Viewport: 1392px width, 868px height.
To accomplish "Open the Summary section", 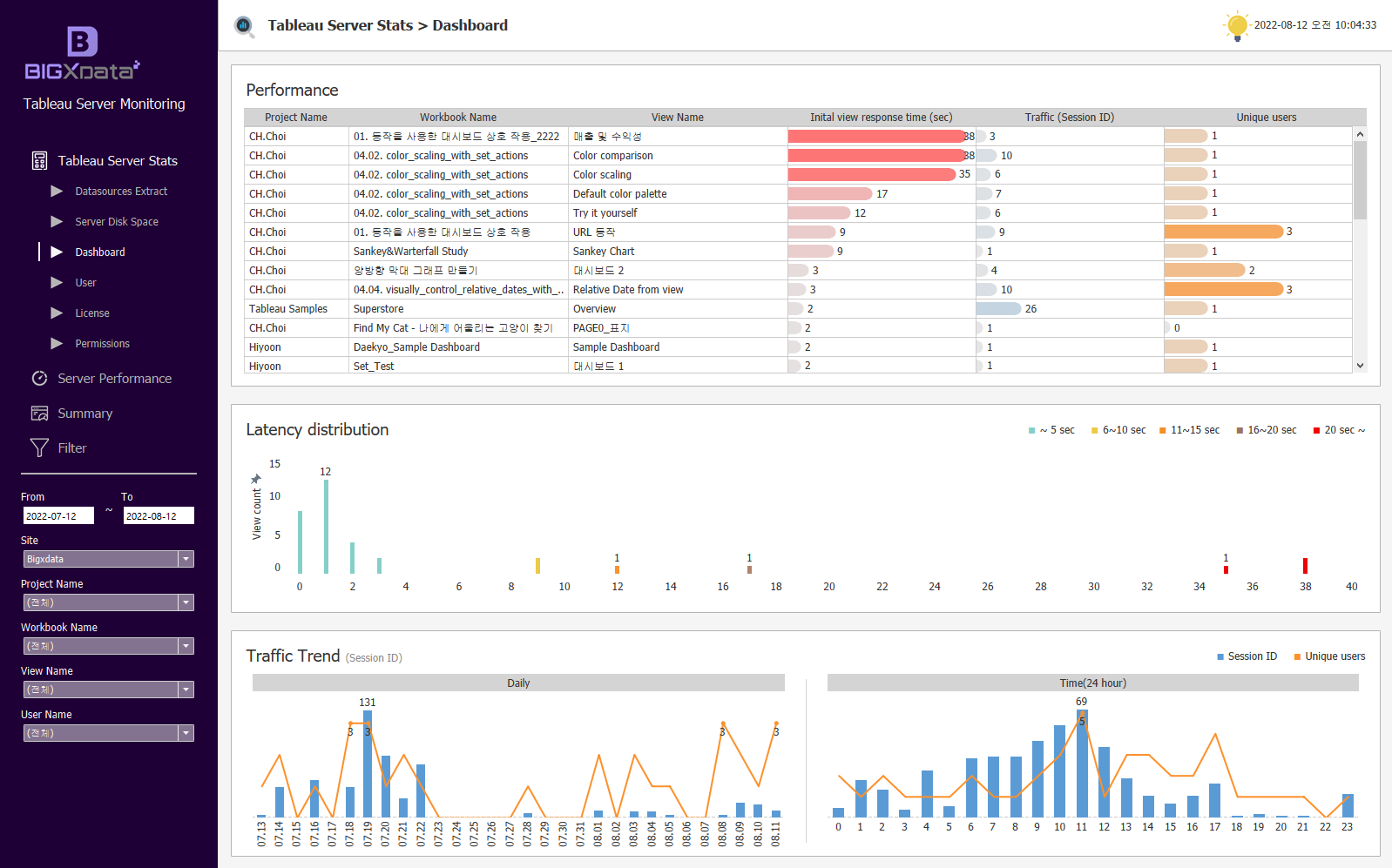I will pyautogui.click(x=85, y=414).
